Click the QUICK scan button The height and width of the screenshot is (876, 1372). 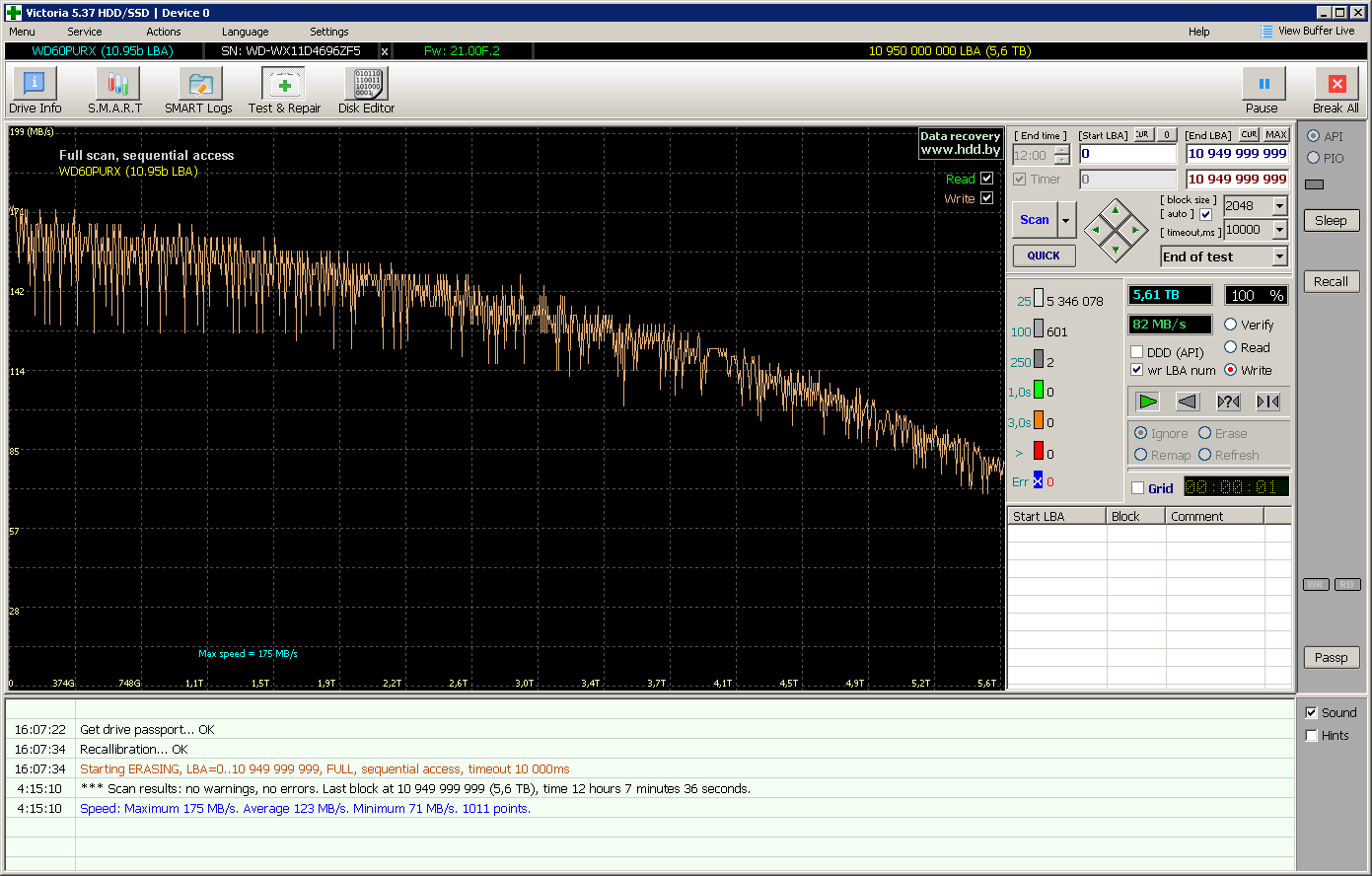[x=1044, y=255]
